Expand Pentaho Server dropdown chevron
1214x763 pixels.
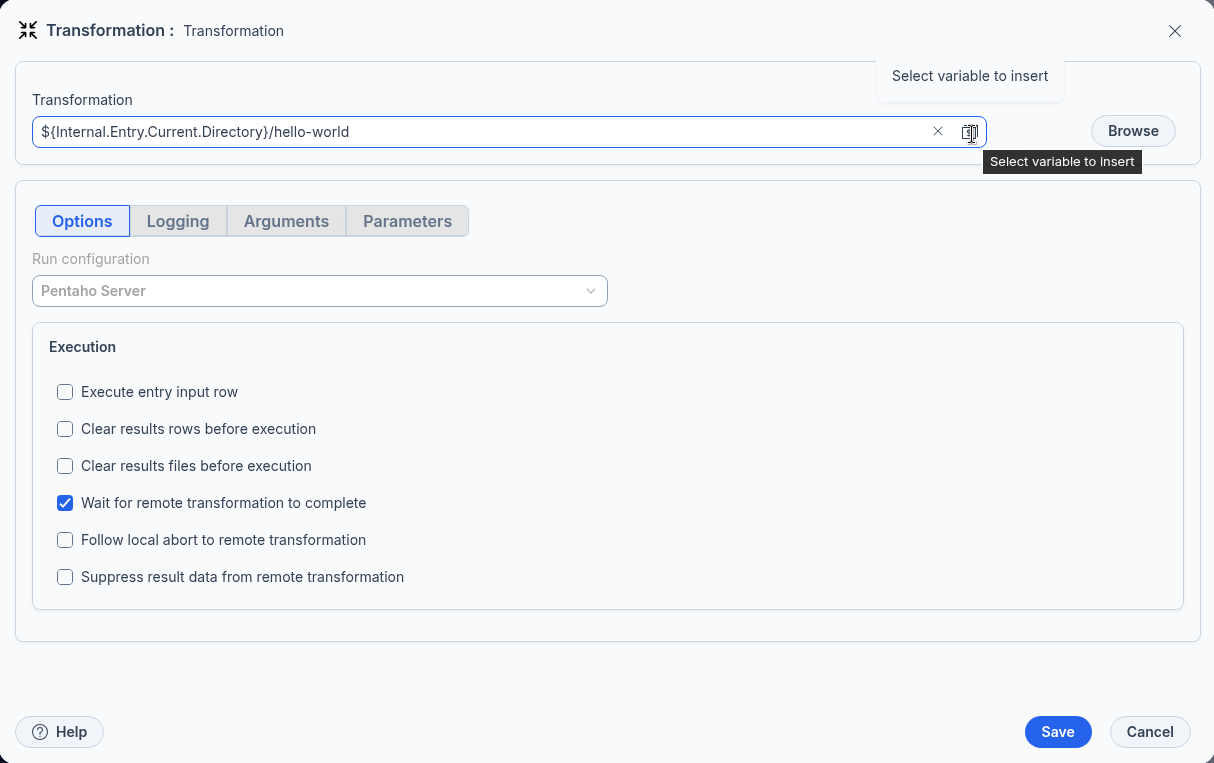tap(591, 291)
